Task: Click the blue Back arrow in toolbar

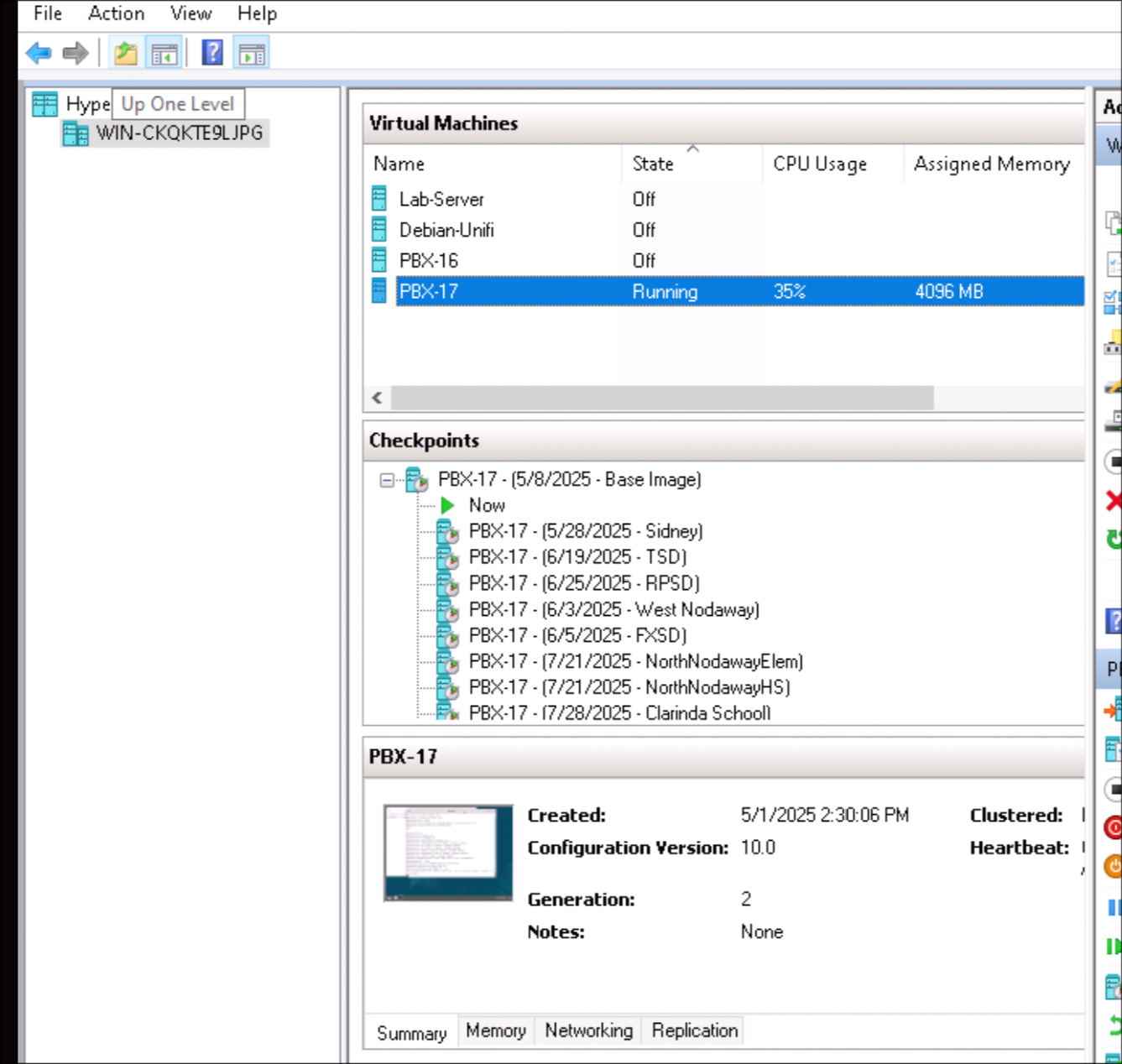Action: click(x=39, y=54)
